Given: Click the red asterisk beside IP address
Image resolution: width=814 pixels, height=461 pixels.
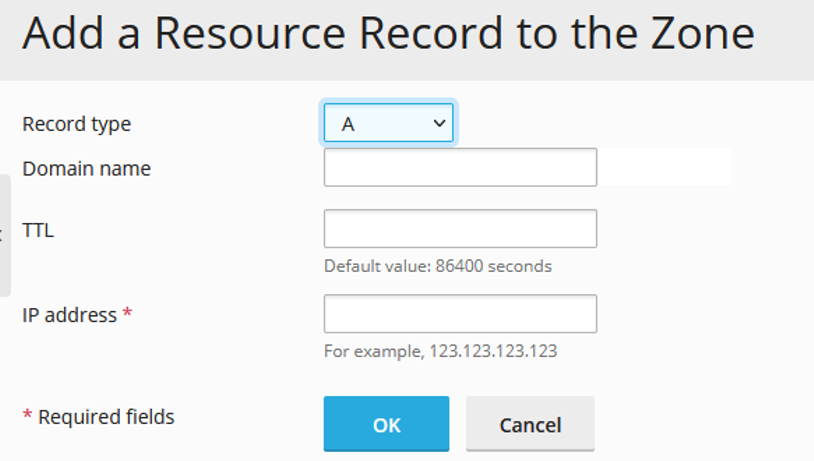Looking at the screenshot, I should coord(127,313).
